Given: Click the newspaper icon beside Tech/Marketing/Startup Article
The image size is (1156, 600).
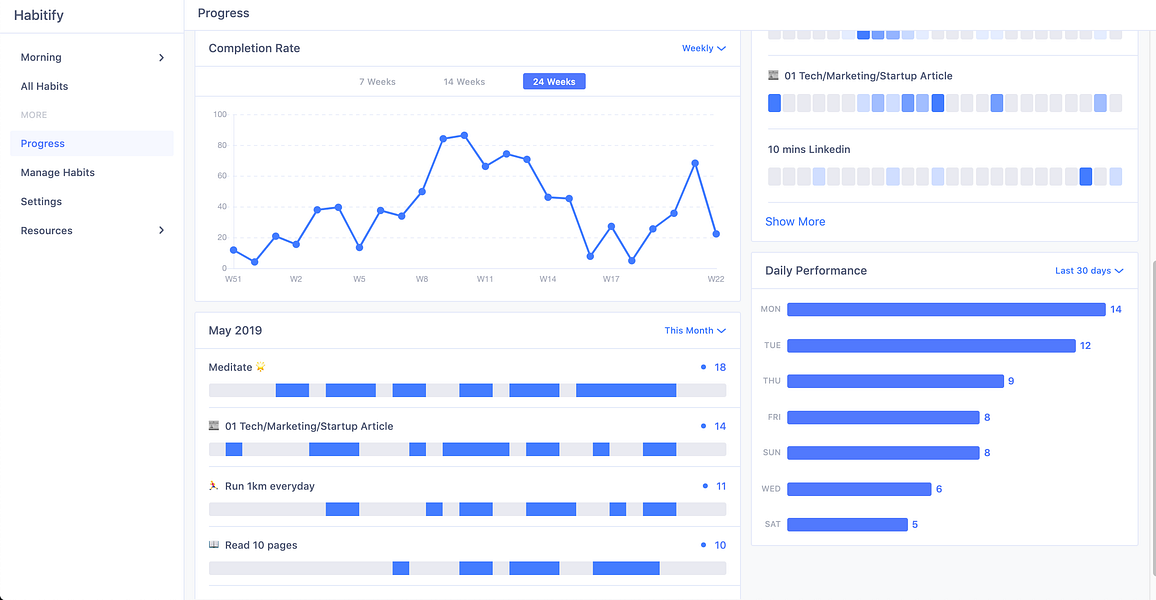Looking at the screenshot, I should pos(213,426).
